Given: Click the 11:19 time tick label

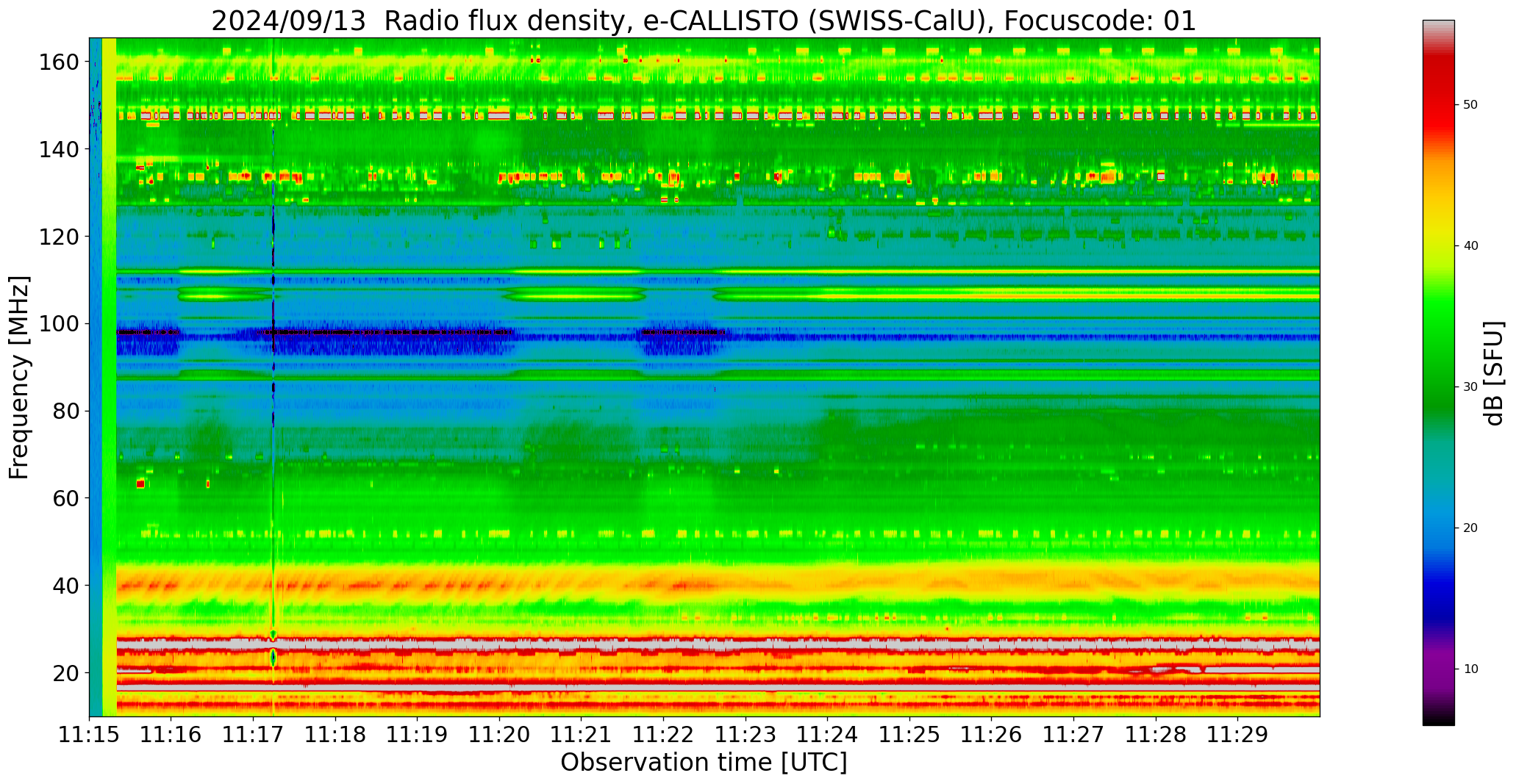Looking at the screenshot, I should pyautogui.click(x=418, y=735).
